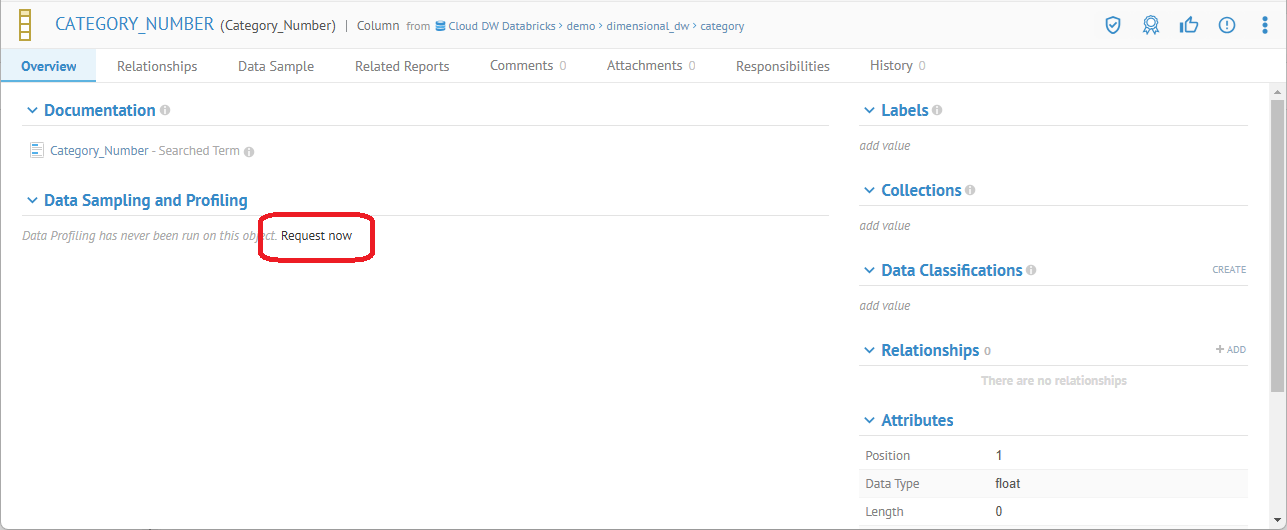
Task: Click the thumbs up icon
Action: tap(1188, 25)
